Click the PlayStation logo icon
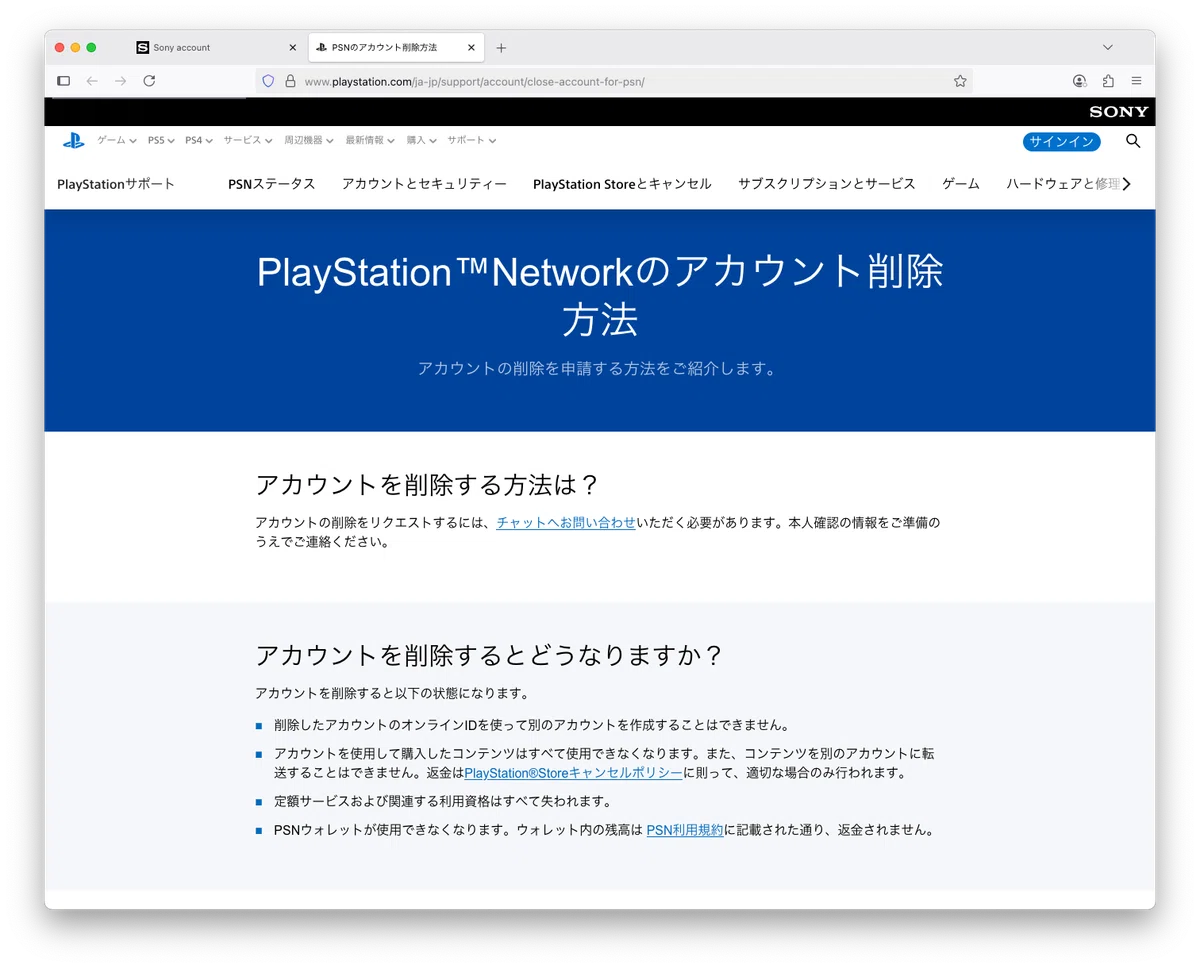The image size is (1200, 968). (74, 141)
